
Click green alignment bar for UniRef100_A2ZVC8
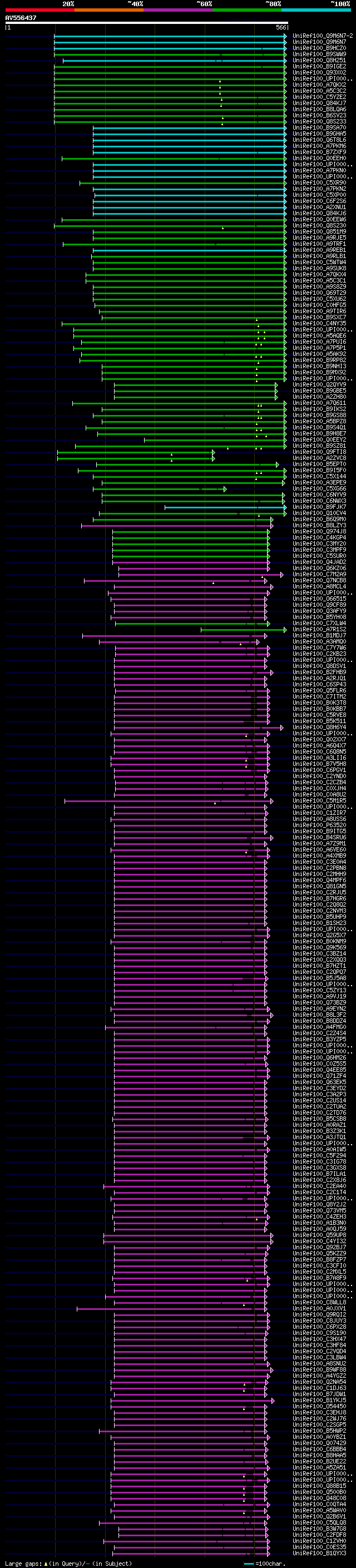pos(136,458)
